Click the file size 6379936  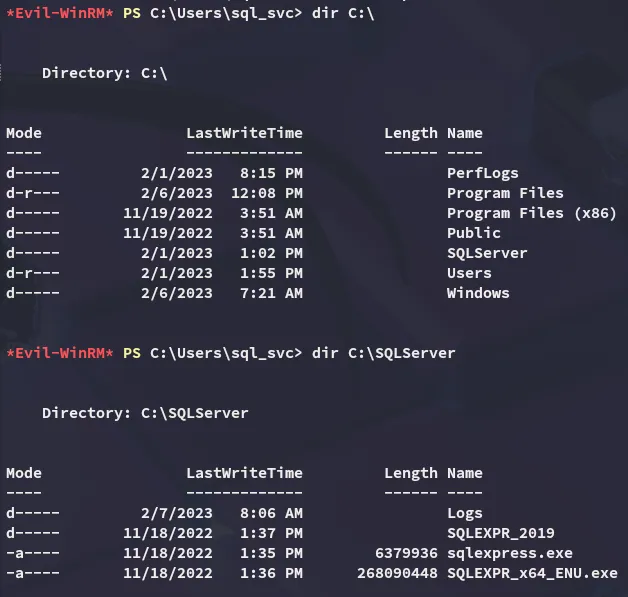406,553
